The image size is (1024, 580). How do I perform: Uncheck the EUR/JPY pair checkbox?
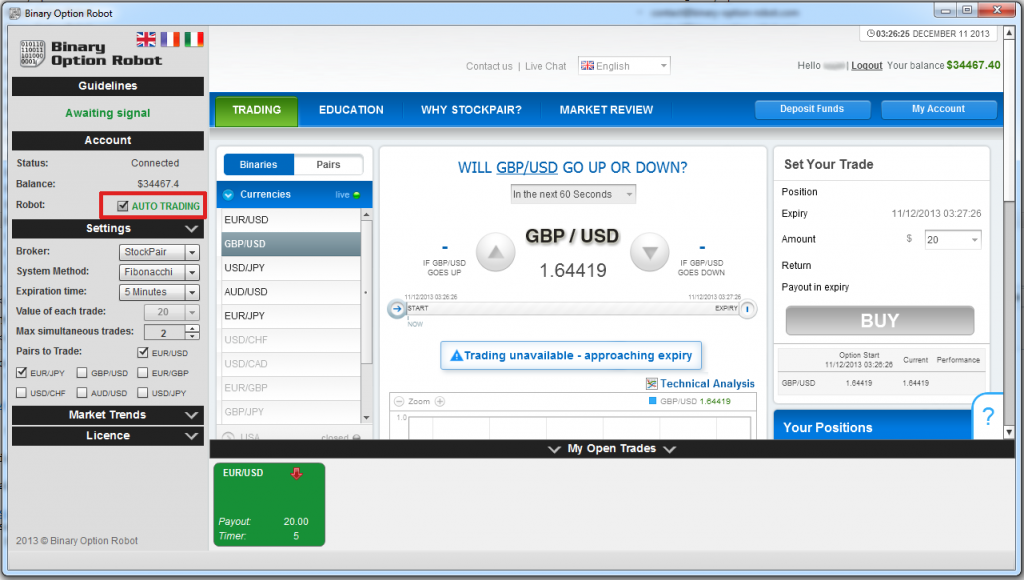tap(22, 372)
